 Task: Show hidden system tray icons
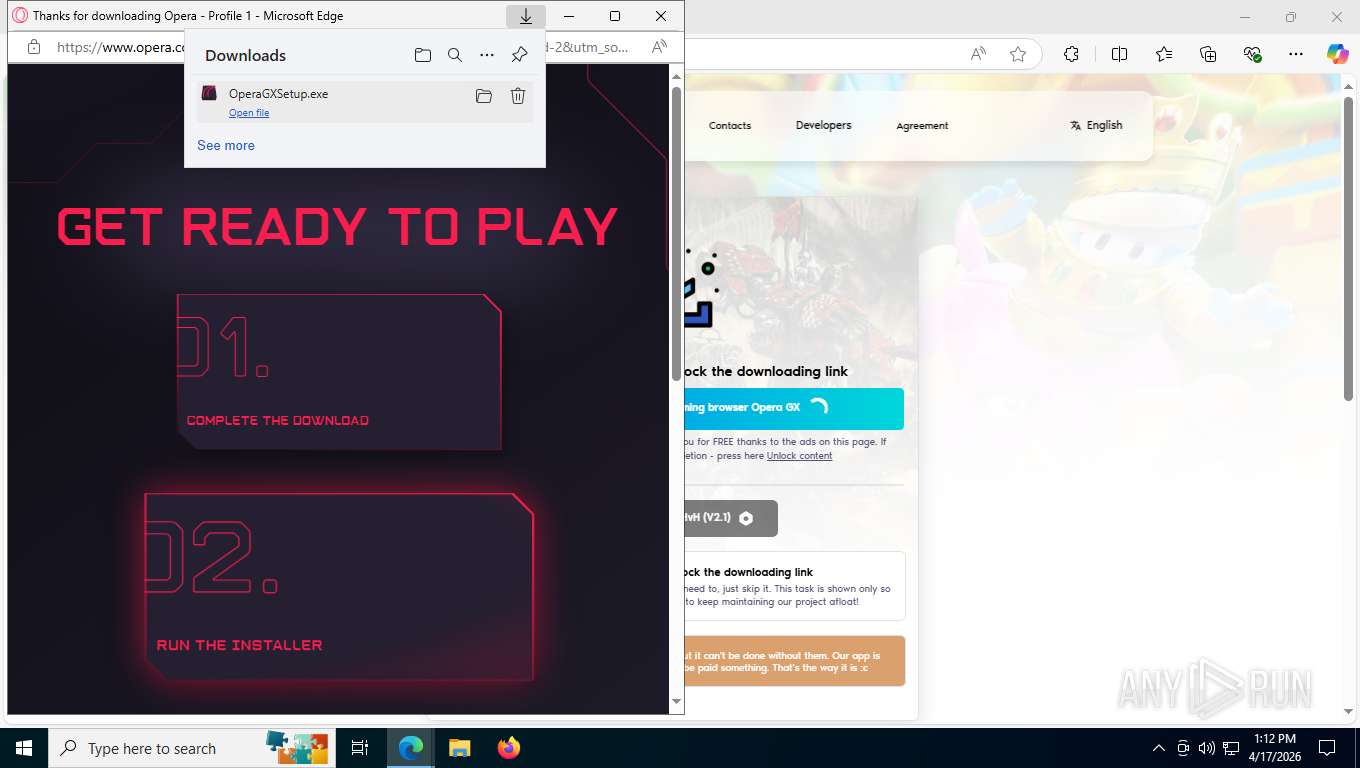pos(1159,748)
